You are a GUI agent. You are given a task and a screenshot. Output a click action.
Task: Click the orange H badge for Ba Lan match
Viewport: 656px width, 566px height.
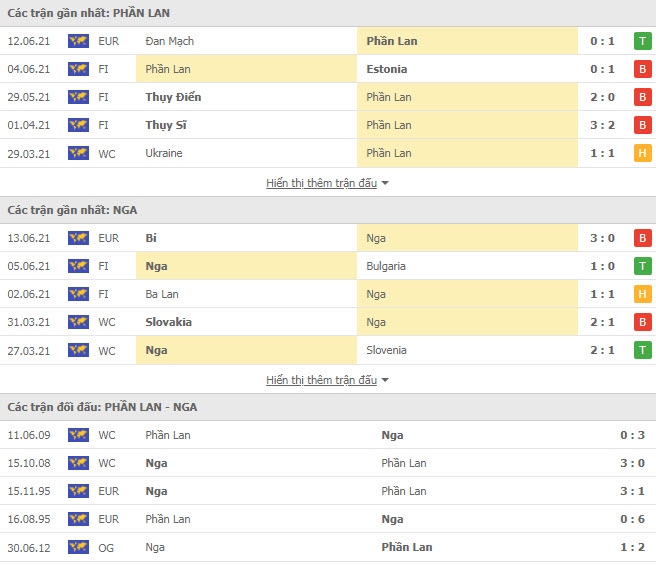point(643,294)
